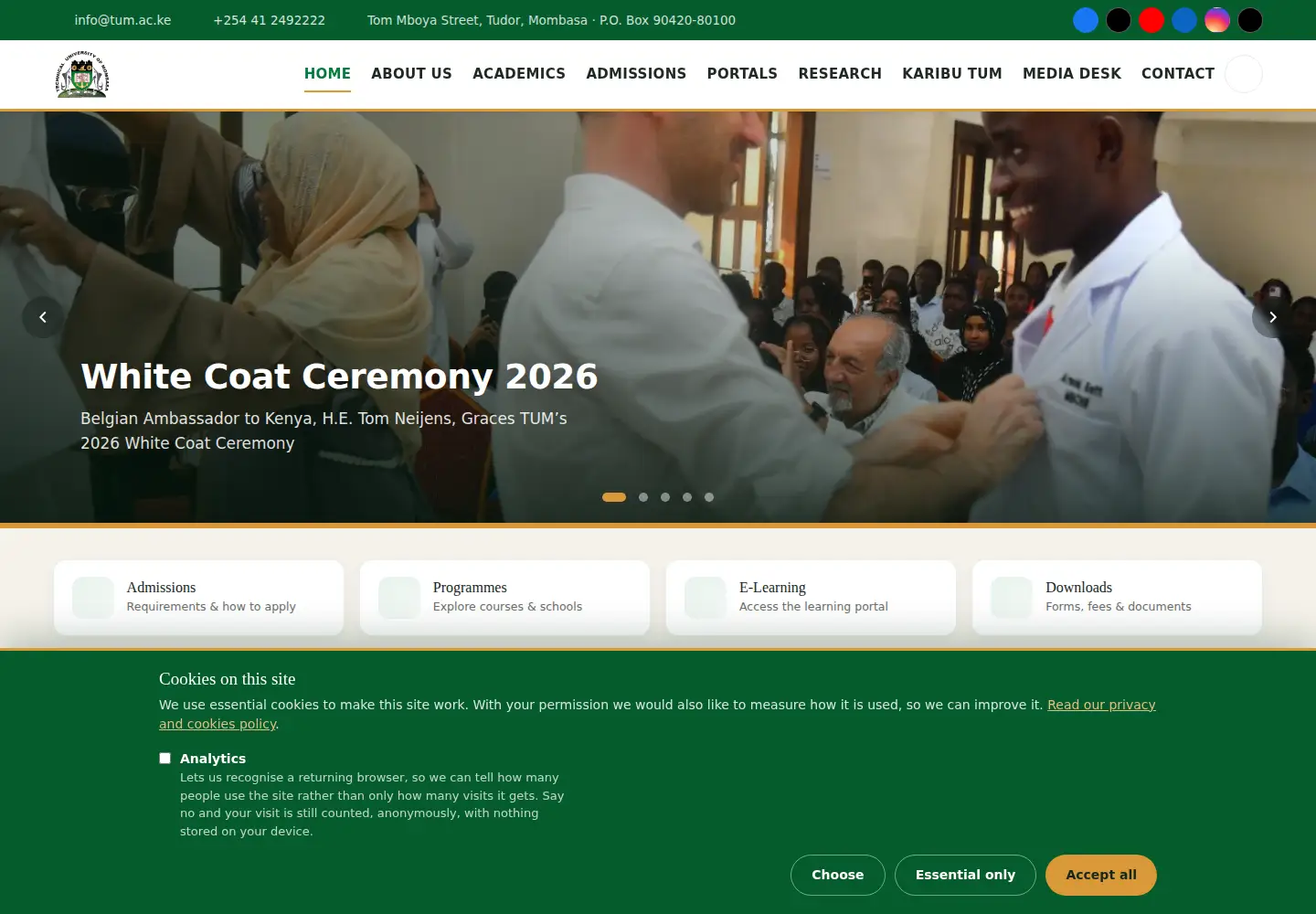1316x914 pixels.
Task: Advance to the next carousel slide
Action: [1273, 317]
